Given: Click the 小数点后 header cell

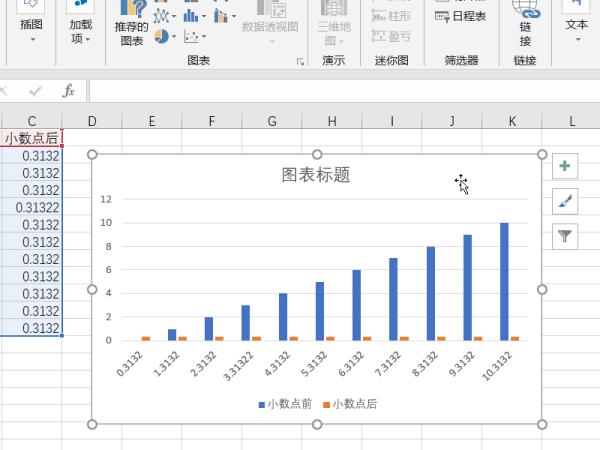Looking at the screenshot, I should click(x=31, y=138).
